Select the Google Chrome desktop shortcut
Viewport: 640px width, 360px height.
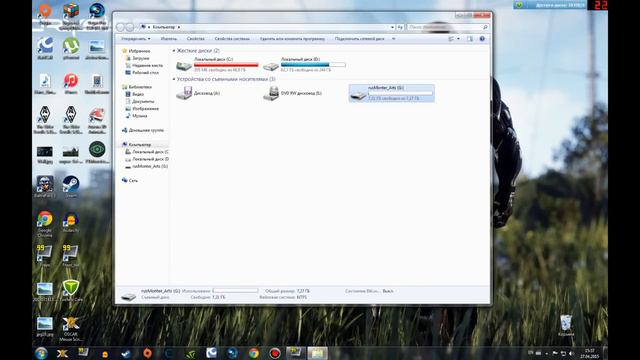45,223
